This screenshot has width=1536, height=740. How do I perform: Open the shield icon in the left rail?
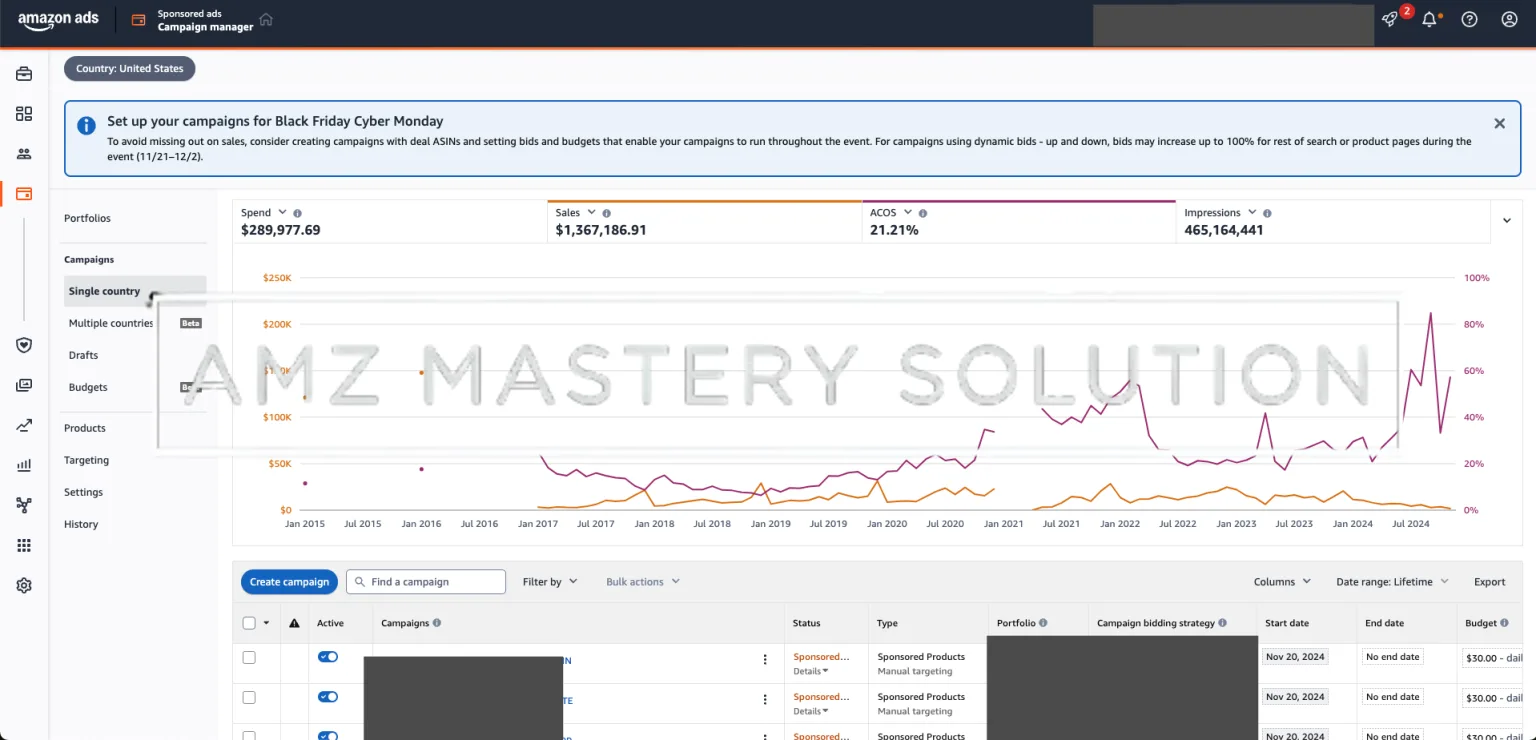[x=24, y=345]
